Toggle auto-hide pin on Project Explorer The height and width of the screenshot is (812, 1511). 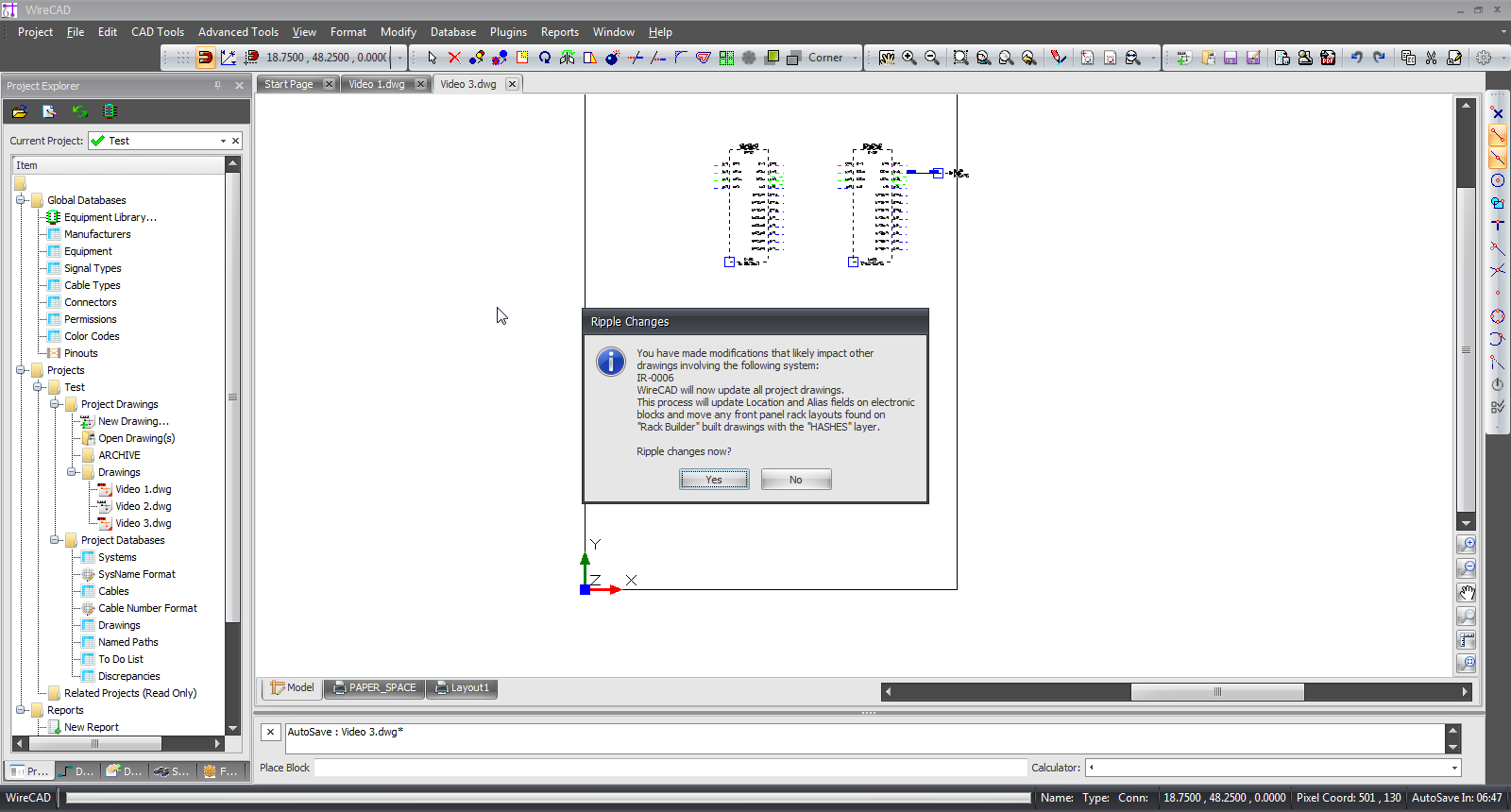click(218, 85)
